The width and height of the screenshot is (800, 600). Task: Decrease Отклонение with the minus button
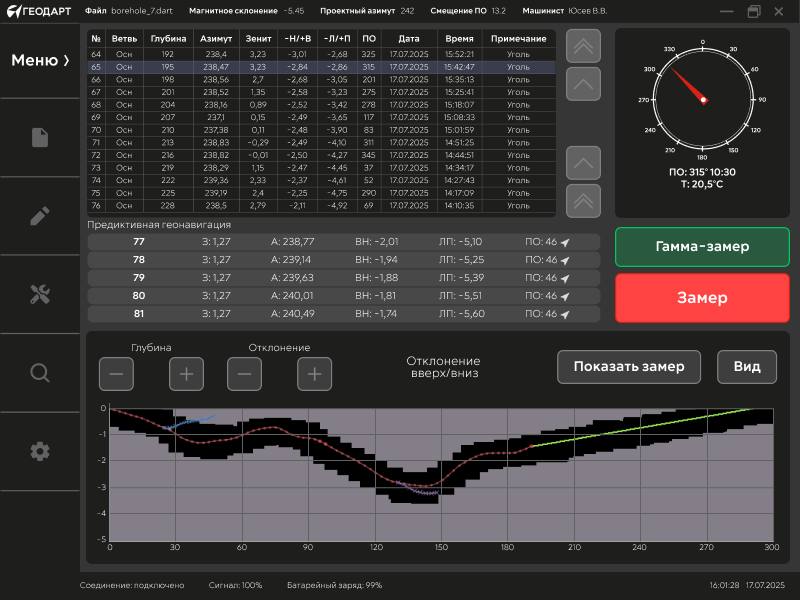[x=244, y=374]
